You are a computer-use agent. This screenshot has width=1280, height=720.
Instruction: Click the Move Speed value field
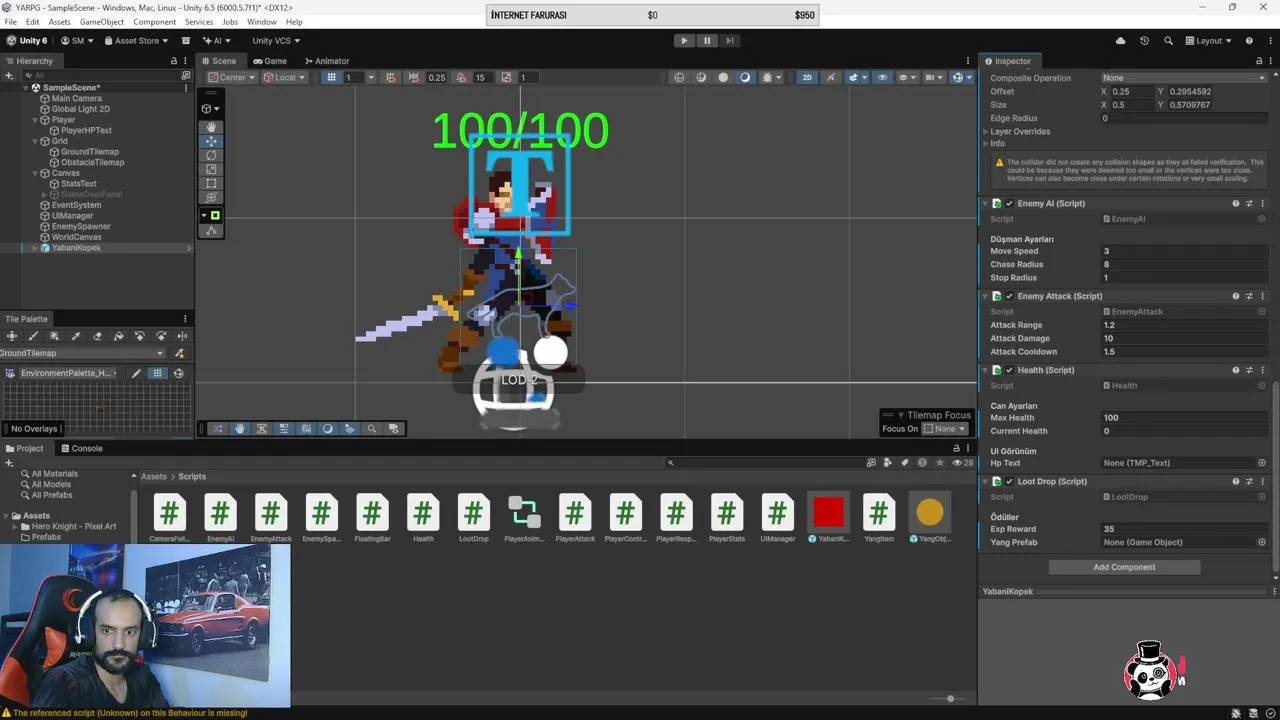(x=1184, y=252)
